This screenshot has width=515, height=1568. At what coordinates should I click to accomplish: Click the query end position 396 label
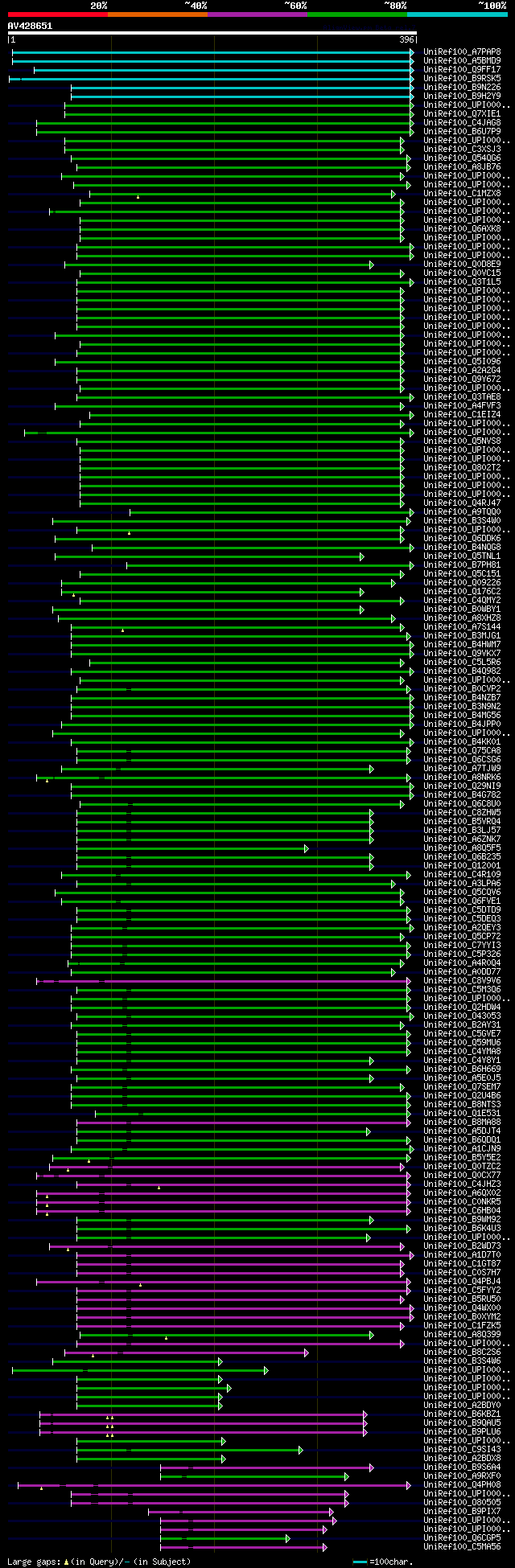pyautogui.click(x=406, y=39)
